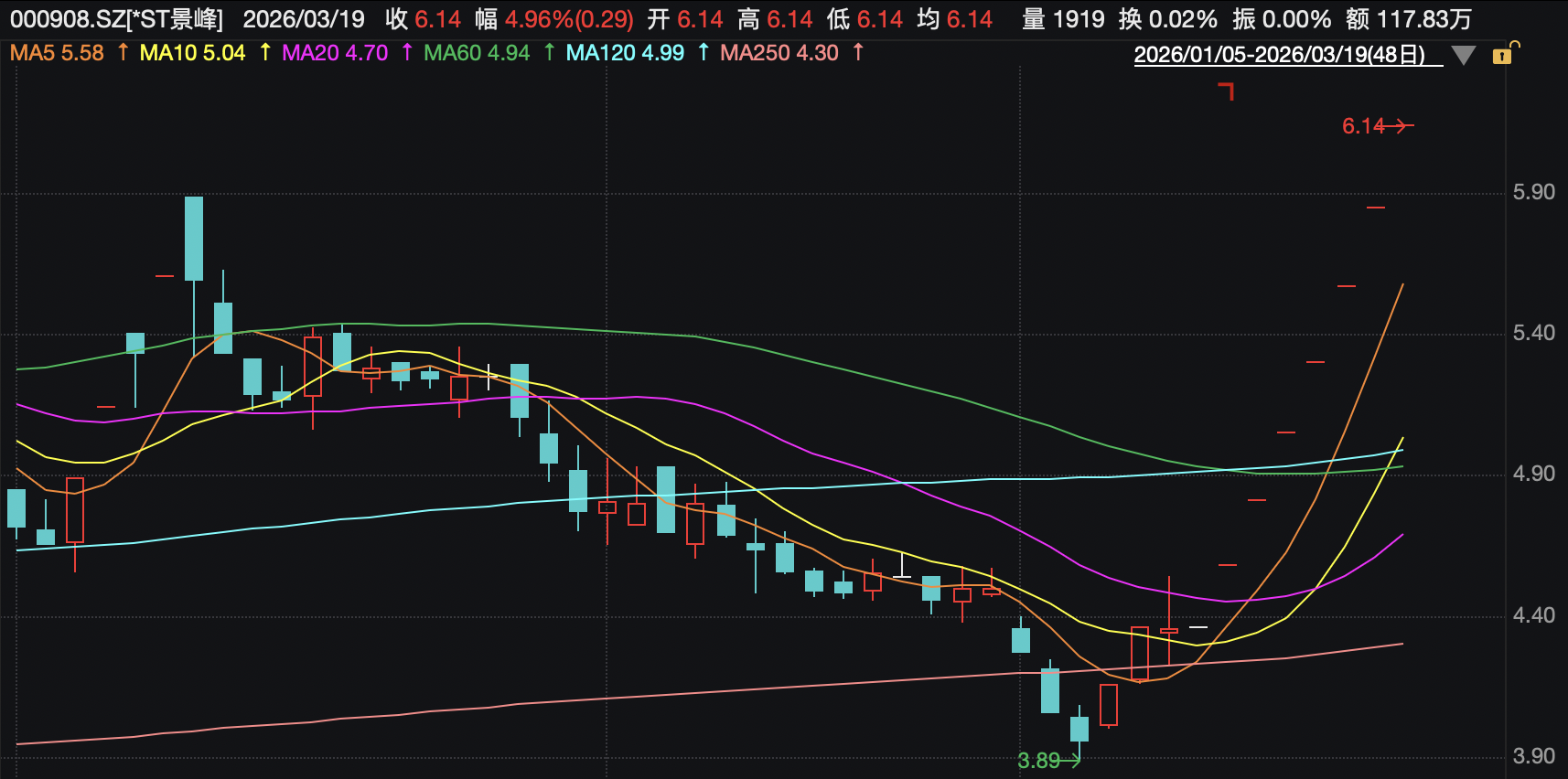Click the red corner bracket mark above the chart

[1227, 90]
